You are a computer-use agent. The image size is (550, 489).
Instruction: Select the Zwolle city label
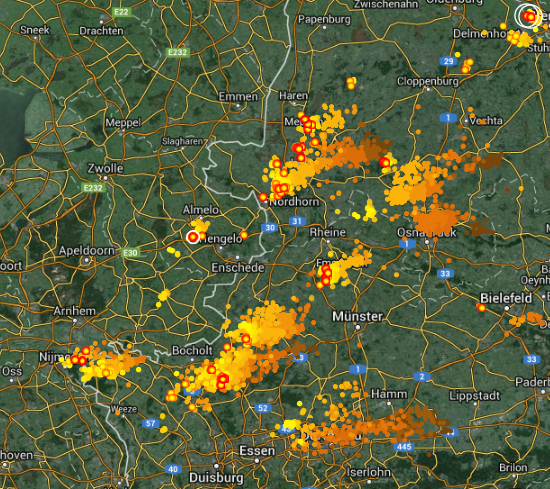click(105, 168)
